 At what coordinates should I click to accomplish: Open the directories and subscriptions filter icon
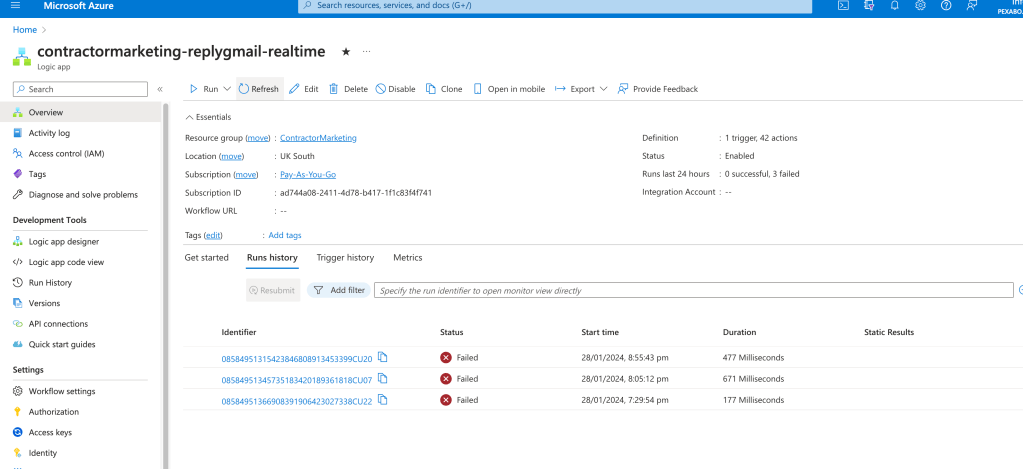[869, 5]
